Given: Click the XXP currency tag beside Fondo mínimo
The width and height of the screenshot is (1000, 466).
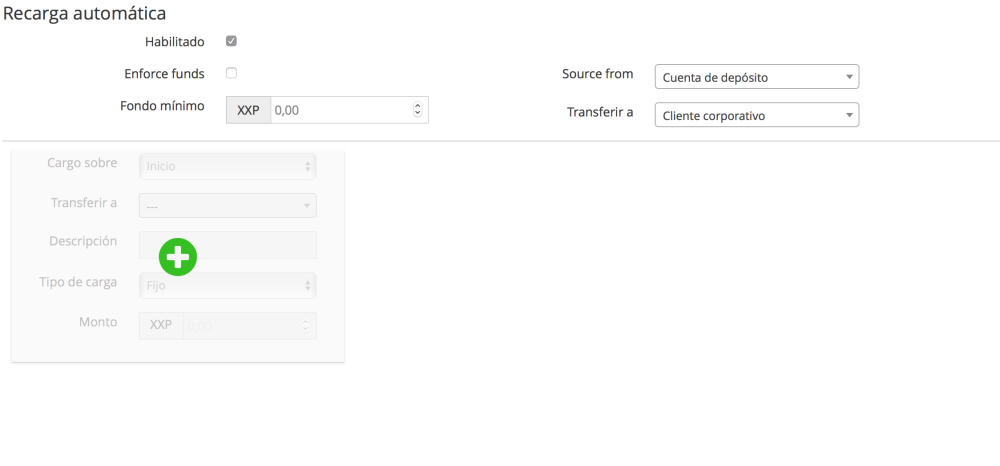Looking at the screenshot, I should click(x=248, y=110).
